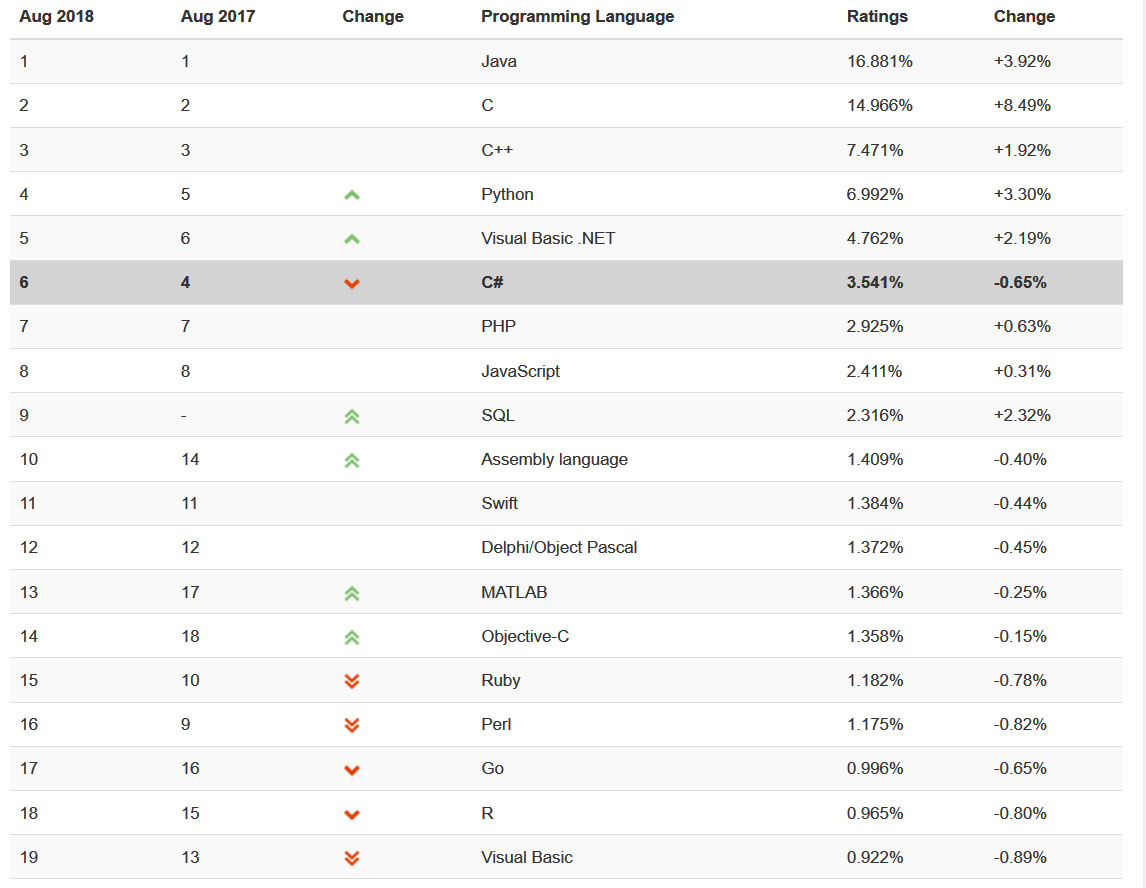
Task: Select the Java language name
Action: tap(499, 61)
